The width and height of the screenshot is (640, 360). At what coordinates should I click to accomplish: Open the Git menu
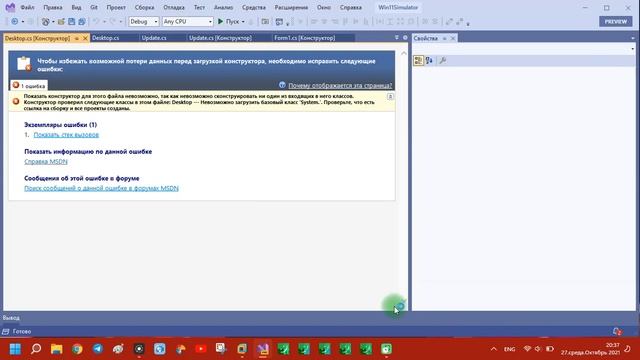click(94, 7)
